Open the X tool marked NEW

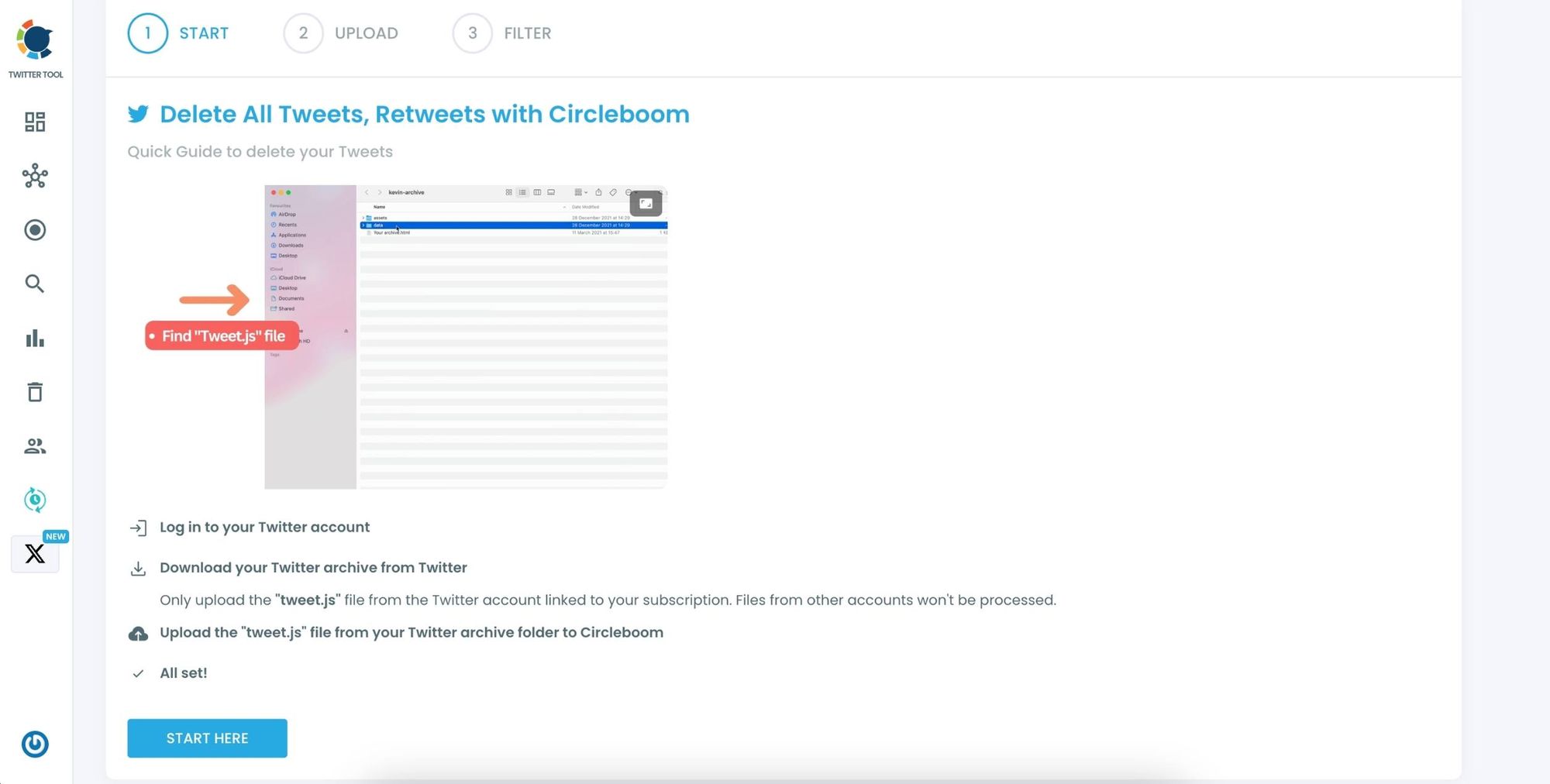tap(35, 554)
